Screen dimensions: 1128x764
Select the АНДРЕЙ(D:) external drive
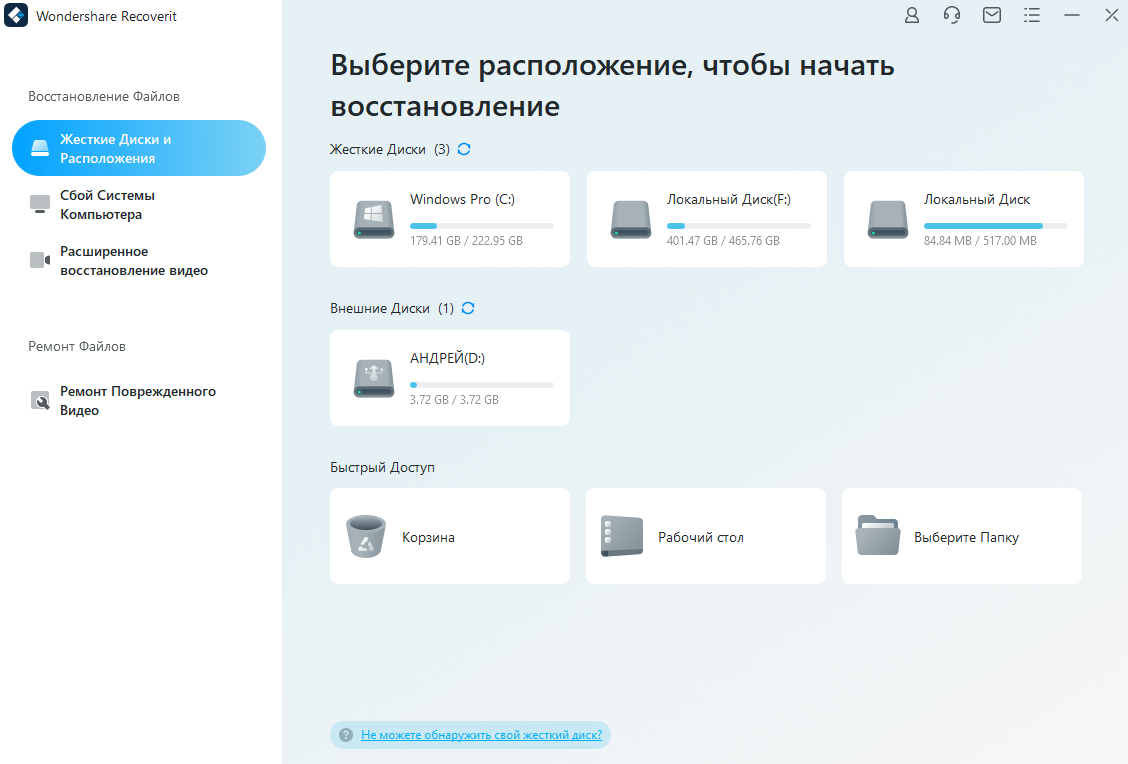click(x=450, y=378)
